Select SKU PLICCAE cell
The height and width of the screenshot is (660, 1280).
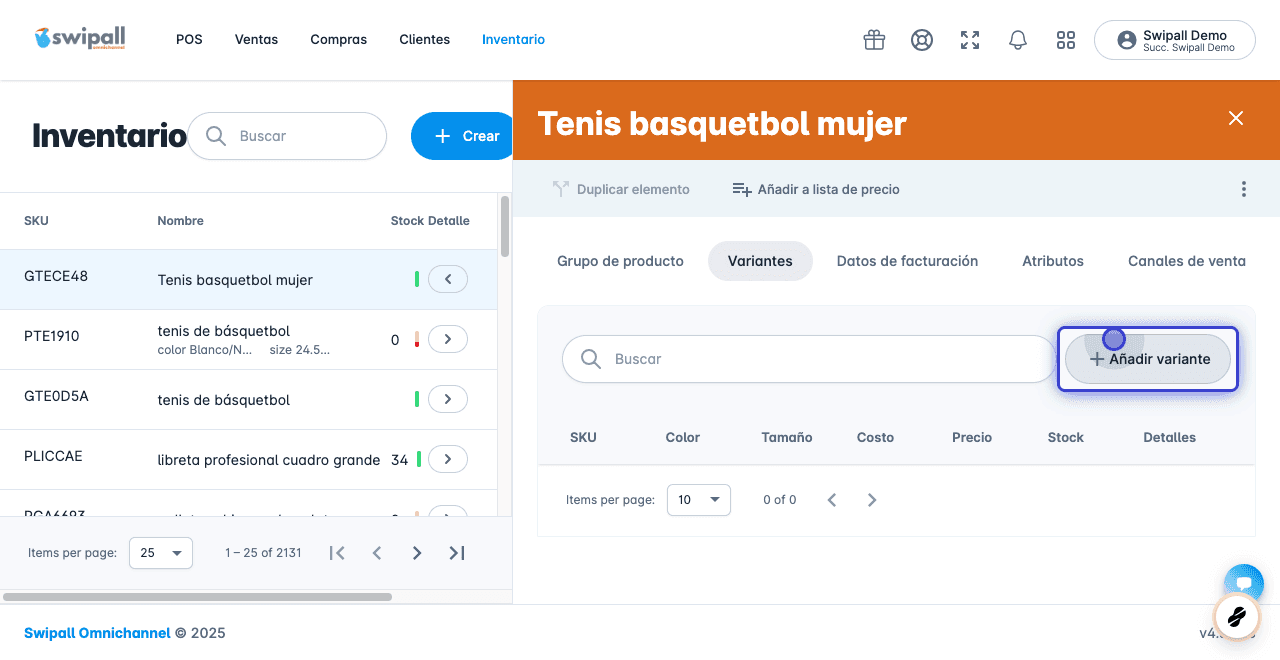coord(53,456)
